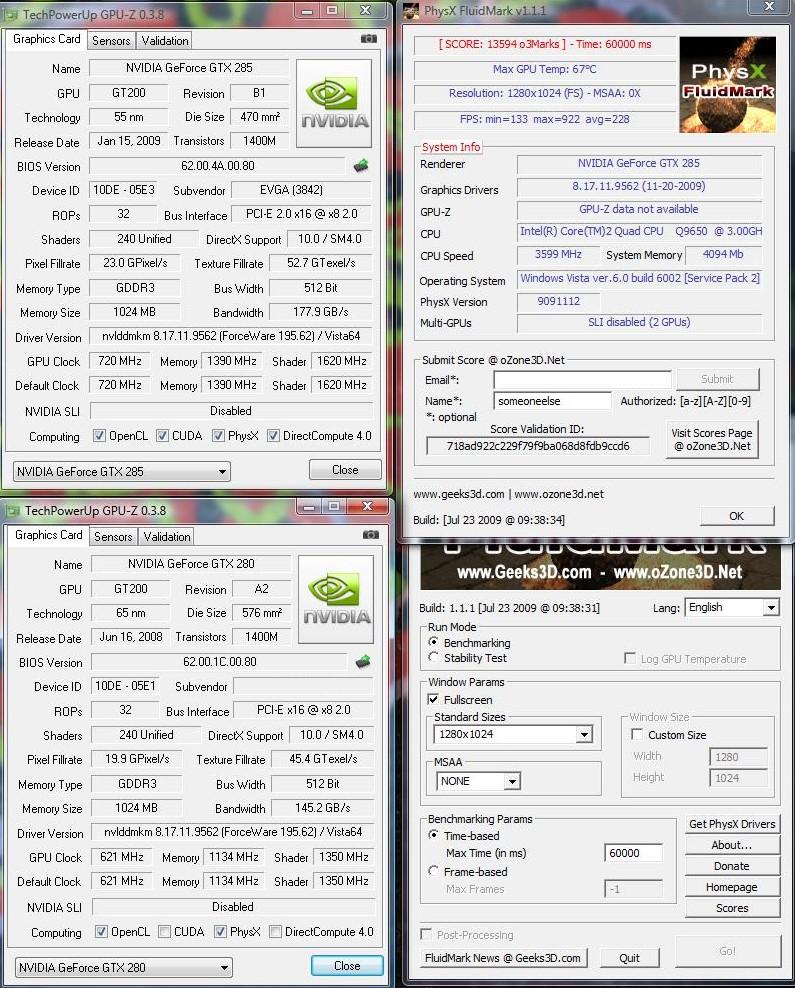Toggle CUDA checkbox in GTX 280 window
The height and width of the screenshot is (988, 795).
pos(164,931)
